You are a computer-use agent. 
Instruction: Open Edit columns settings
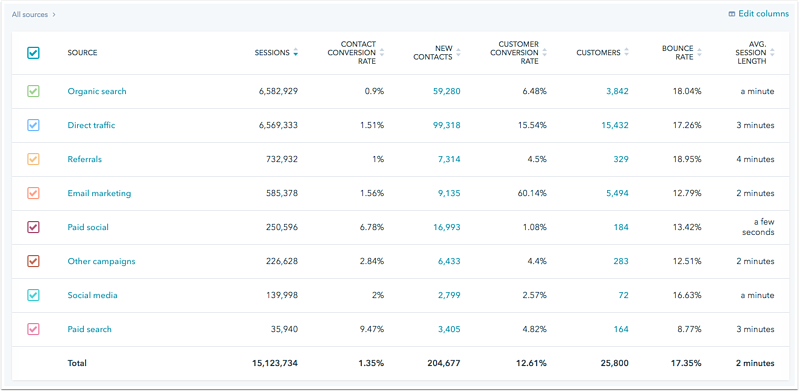(759, 14)
